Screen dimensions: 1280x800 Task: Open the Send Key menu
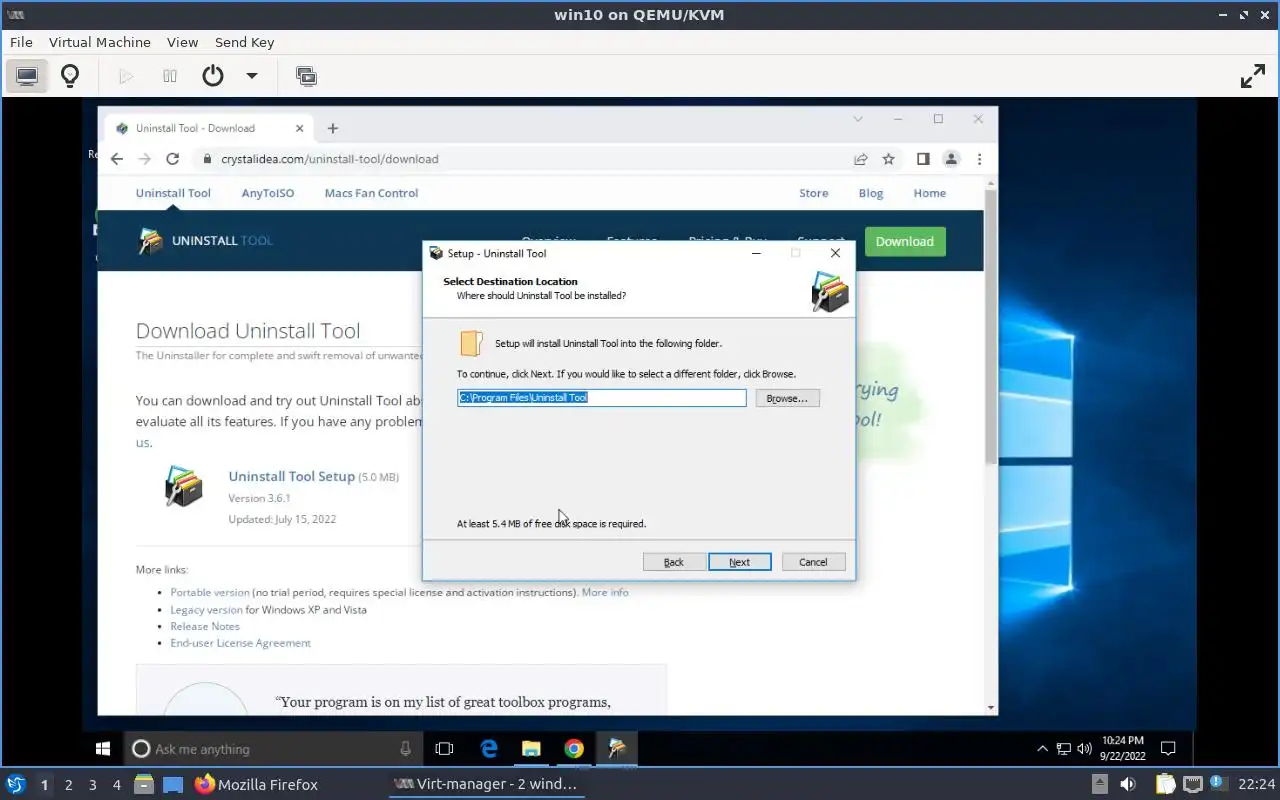244,42
